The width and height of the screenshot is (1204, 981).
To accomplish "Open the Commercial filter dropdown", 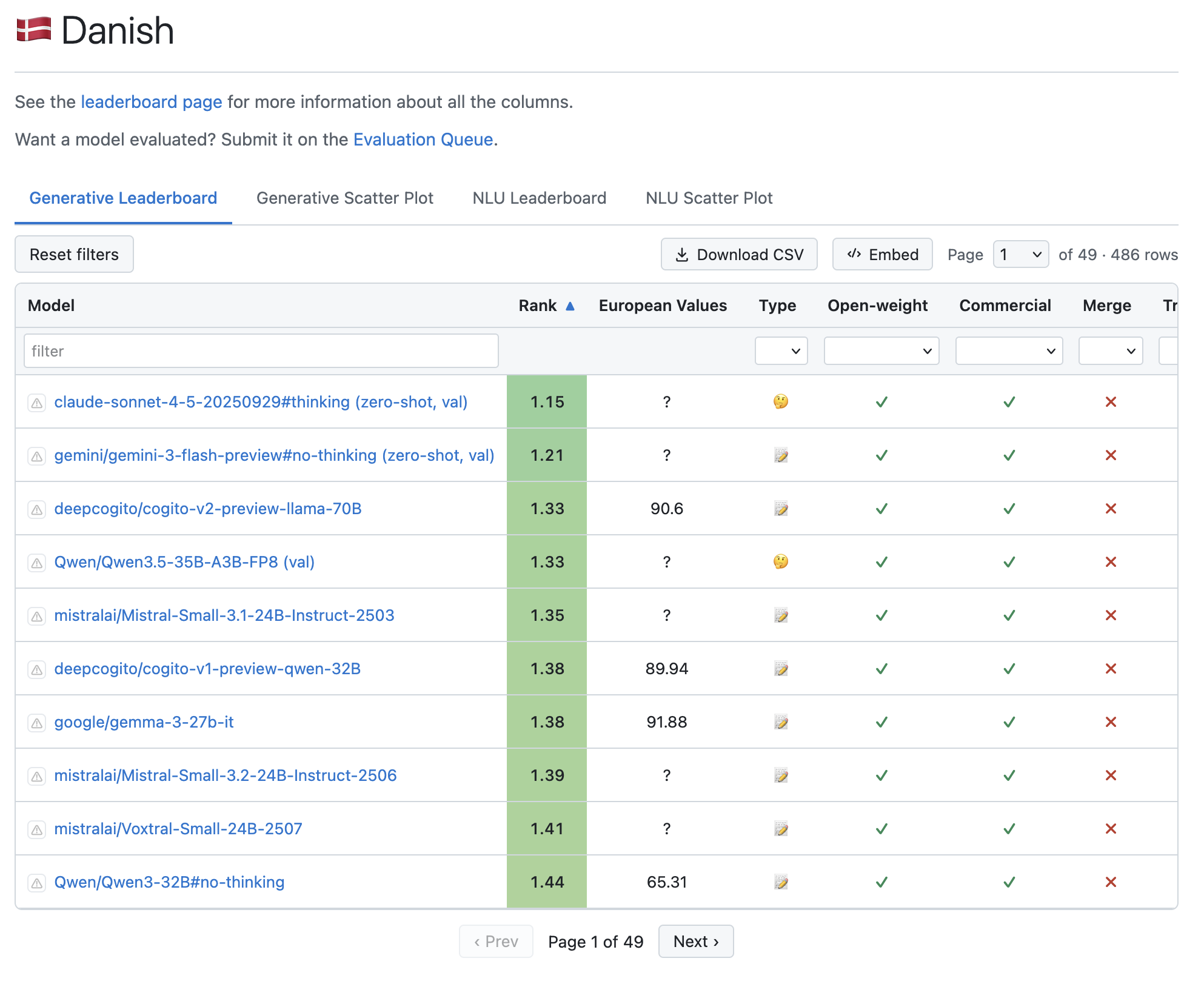I will click(x=1009, y=351).
